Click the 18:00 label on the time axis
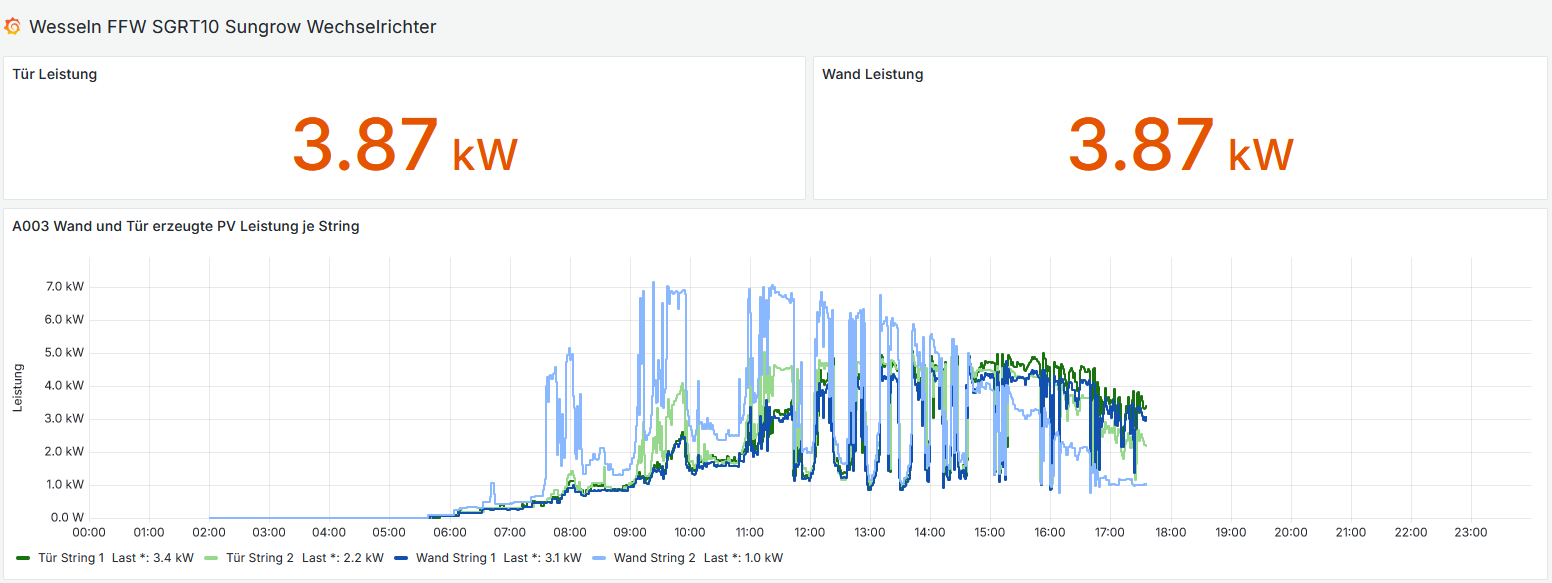Screen dimensions: 1552x583 point(1170,532)
